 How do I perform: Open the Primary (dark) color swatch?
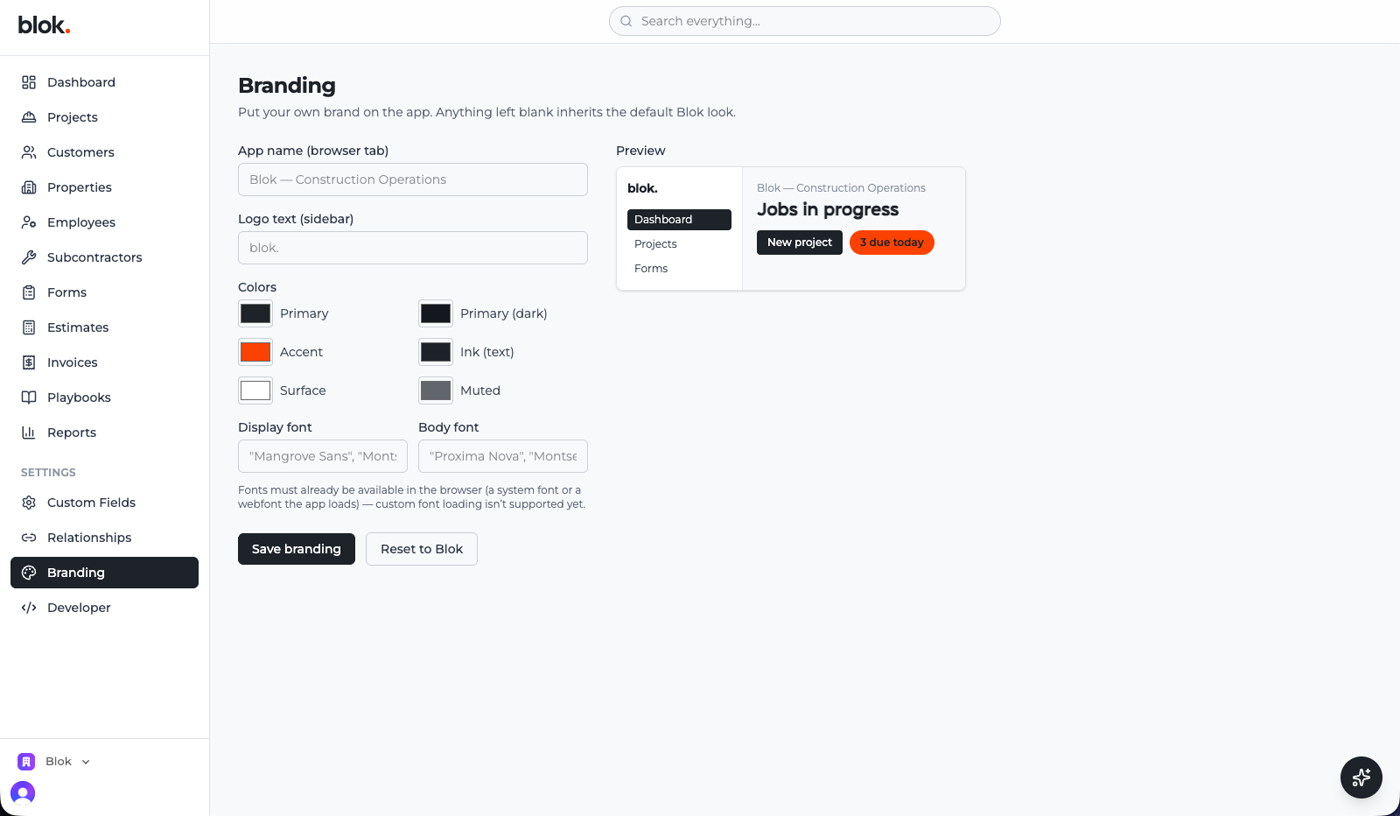[435, 313]
